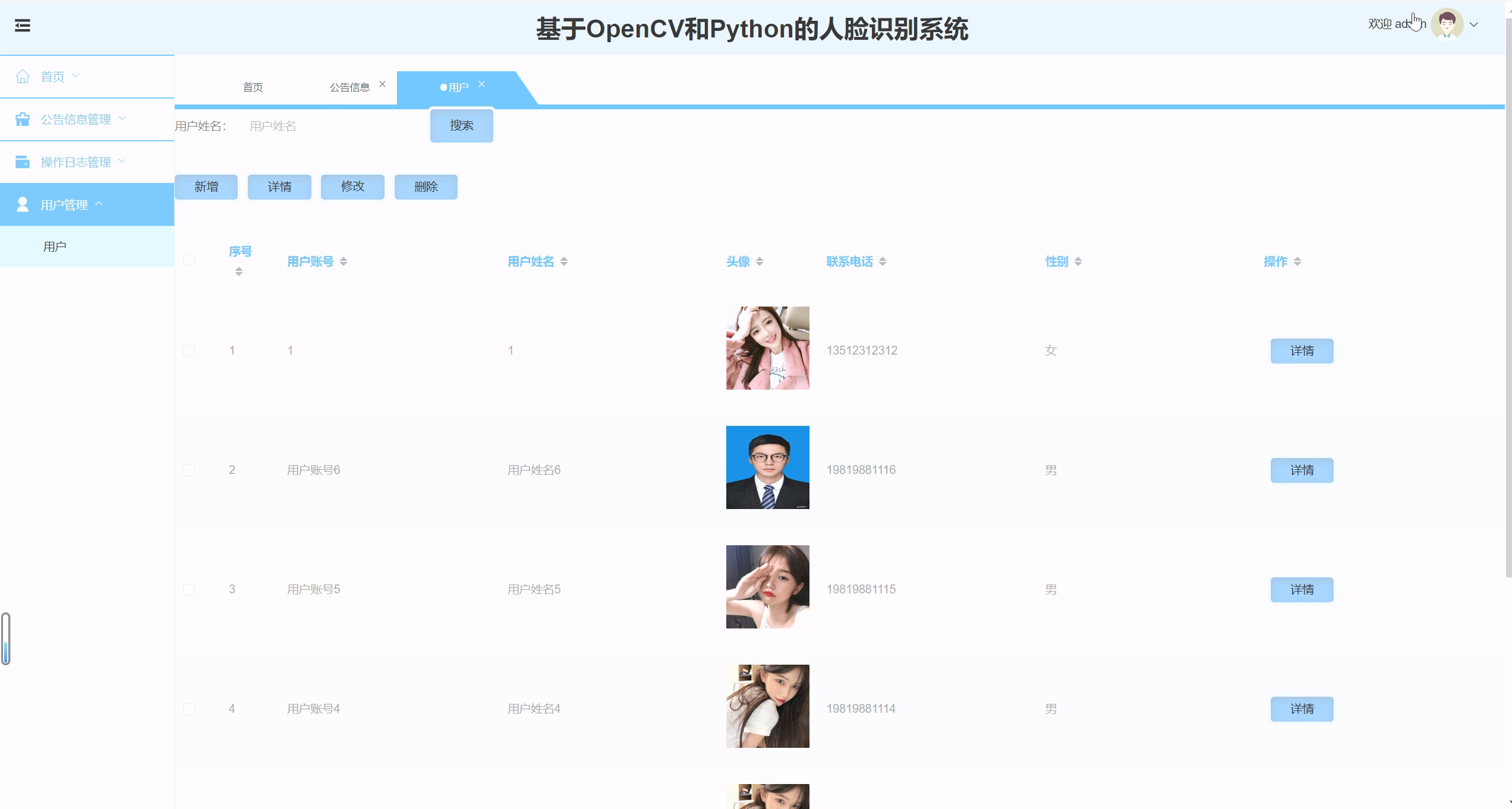The image size is (1512, 809).
Task: Open avatar thumbnail for 13512312312 row
Action: coord(768,348)
